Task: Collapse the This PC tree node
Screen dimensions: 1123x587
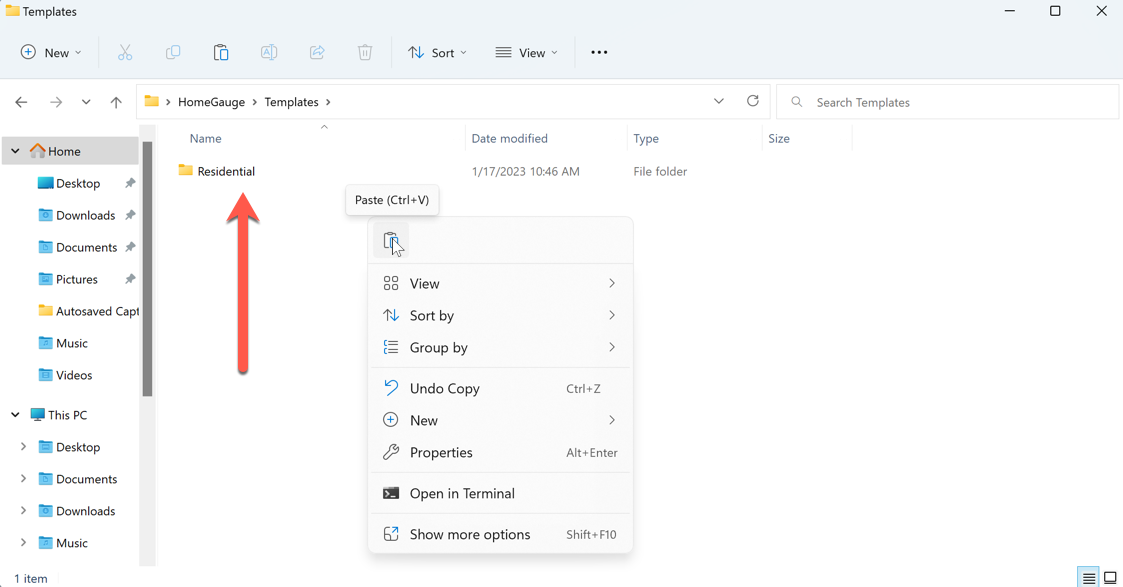Action: click(16, 415)
